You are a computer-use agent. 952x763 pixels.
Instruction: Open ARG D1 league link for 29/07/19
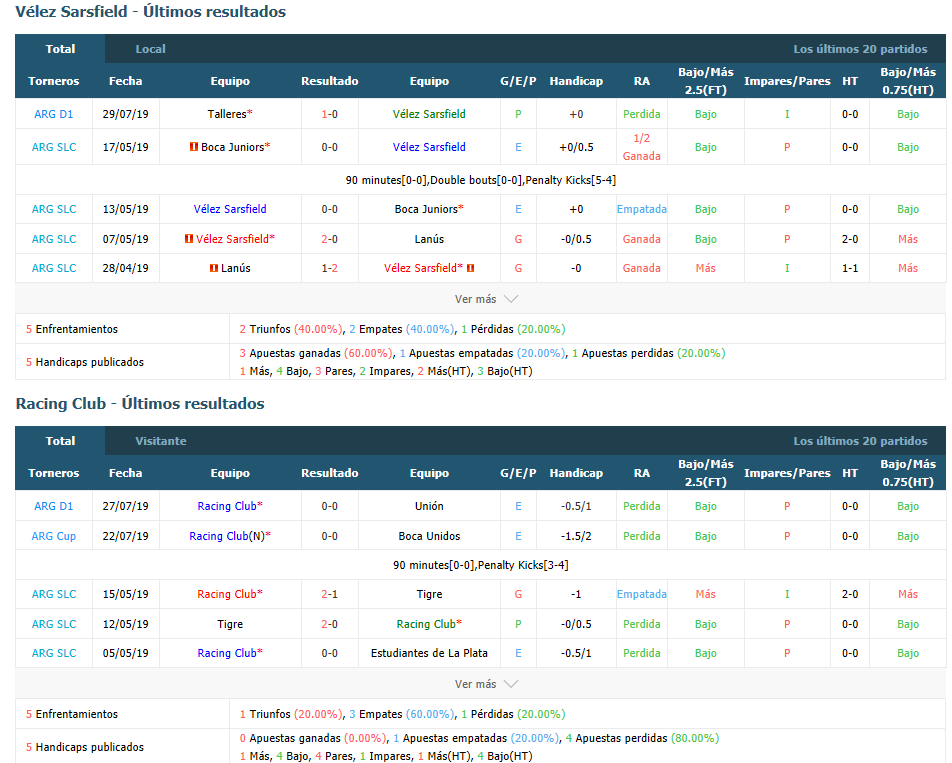(53, 114)
